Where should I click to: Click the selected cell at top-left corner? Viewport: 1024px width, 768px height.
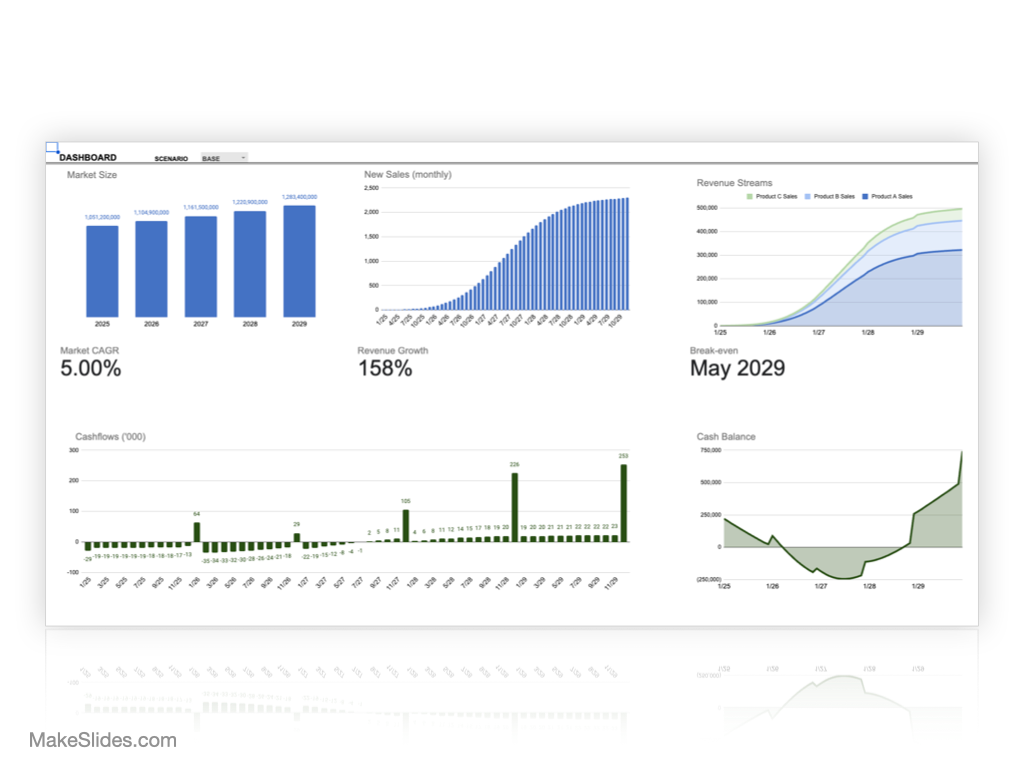click(52, 148)
